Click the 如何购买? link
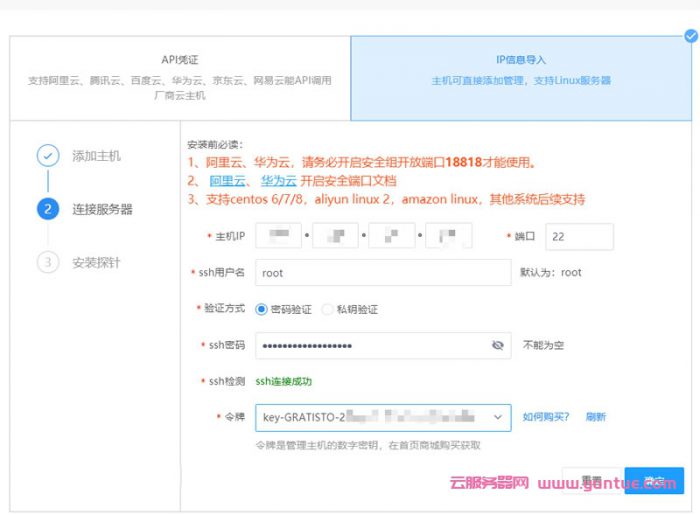The height and width of the screenshot is (515, 700). [x=545, y=417]
